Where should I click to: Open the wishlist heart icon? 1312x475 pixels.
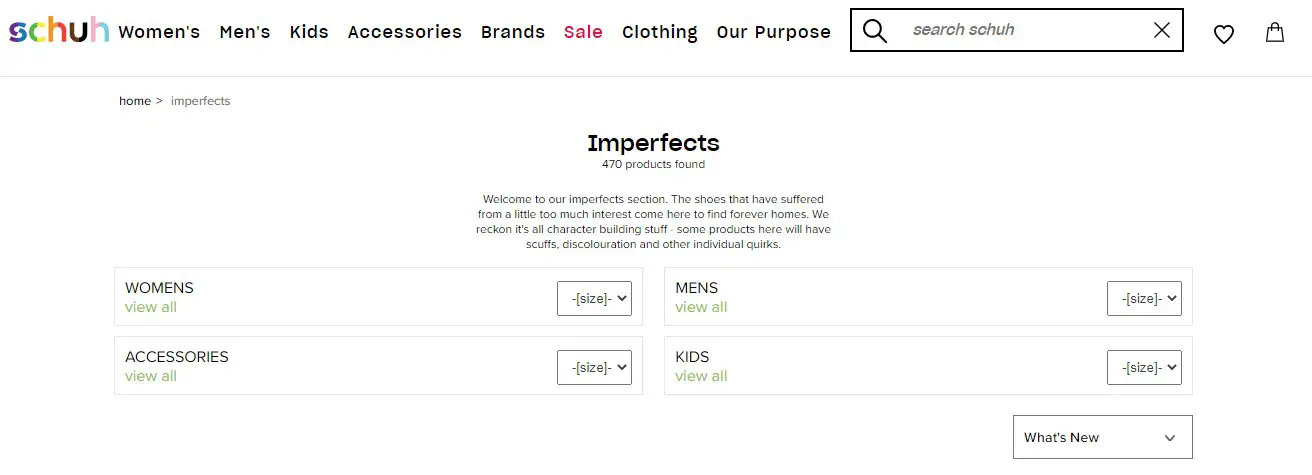pos(1223,34)
